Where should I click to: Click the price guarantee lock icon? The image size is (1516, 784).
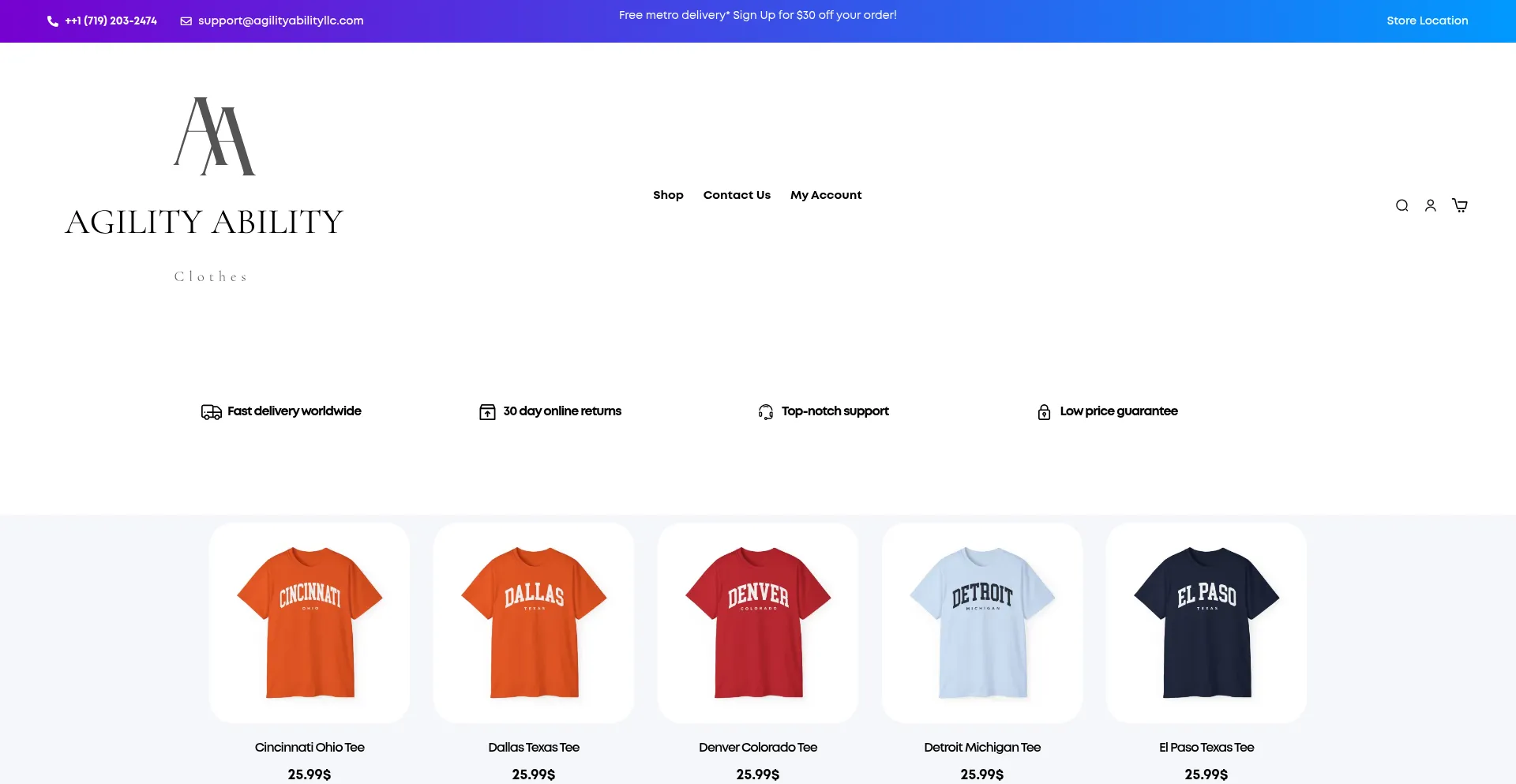(1044, 412)
